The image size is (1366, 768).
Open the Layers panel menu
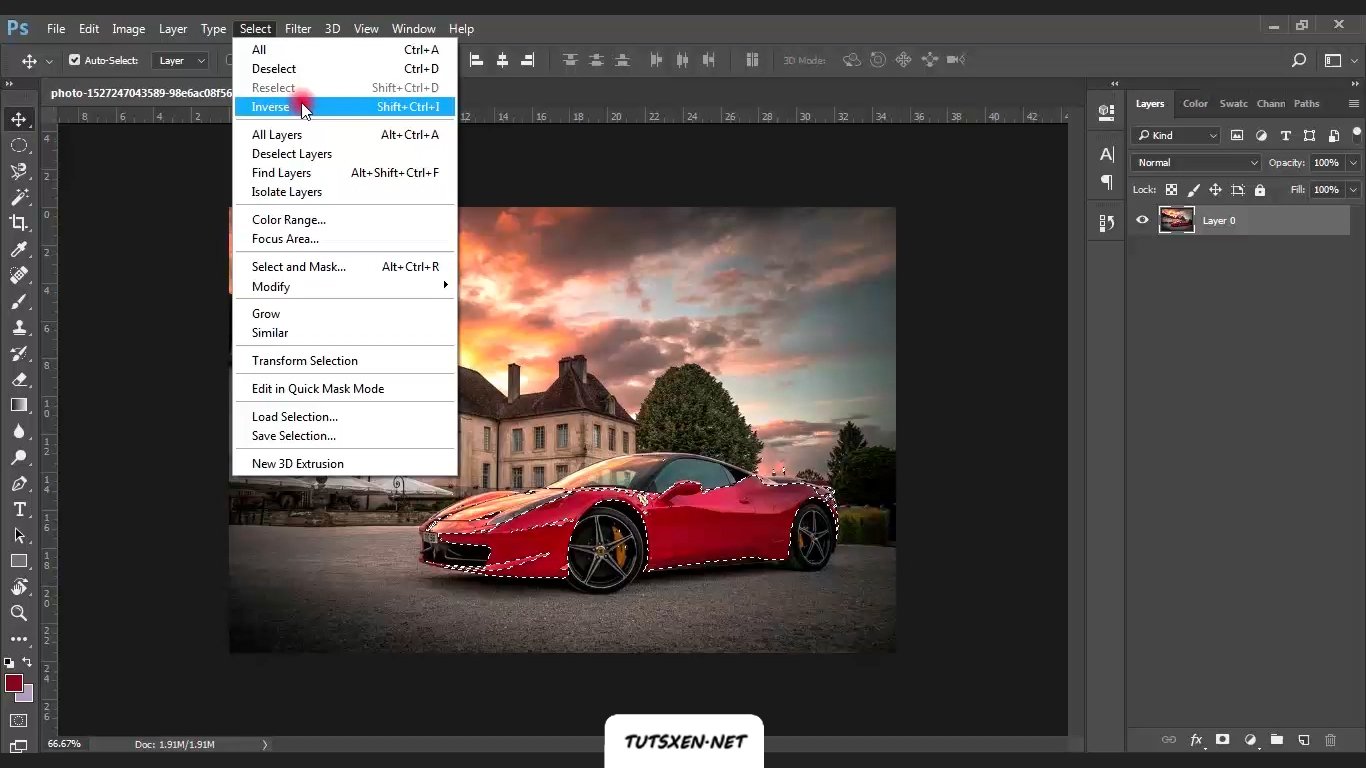coord(1354,104)
